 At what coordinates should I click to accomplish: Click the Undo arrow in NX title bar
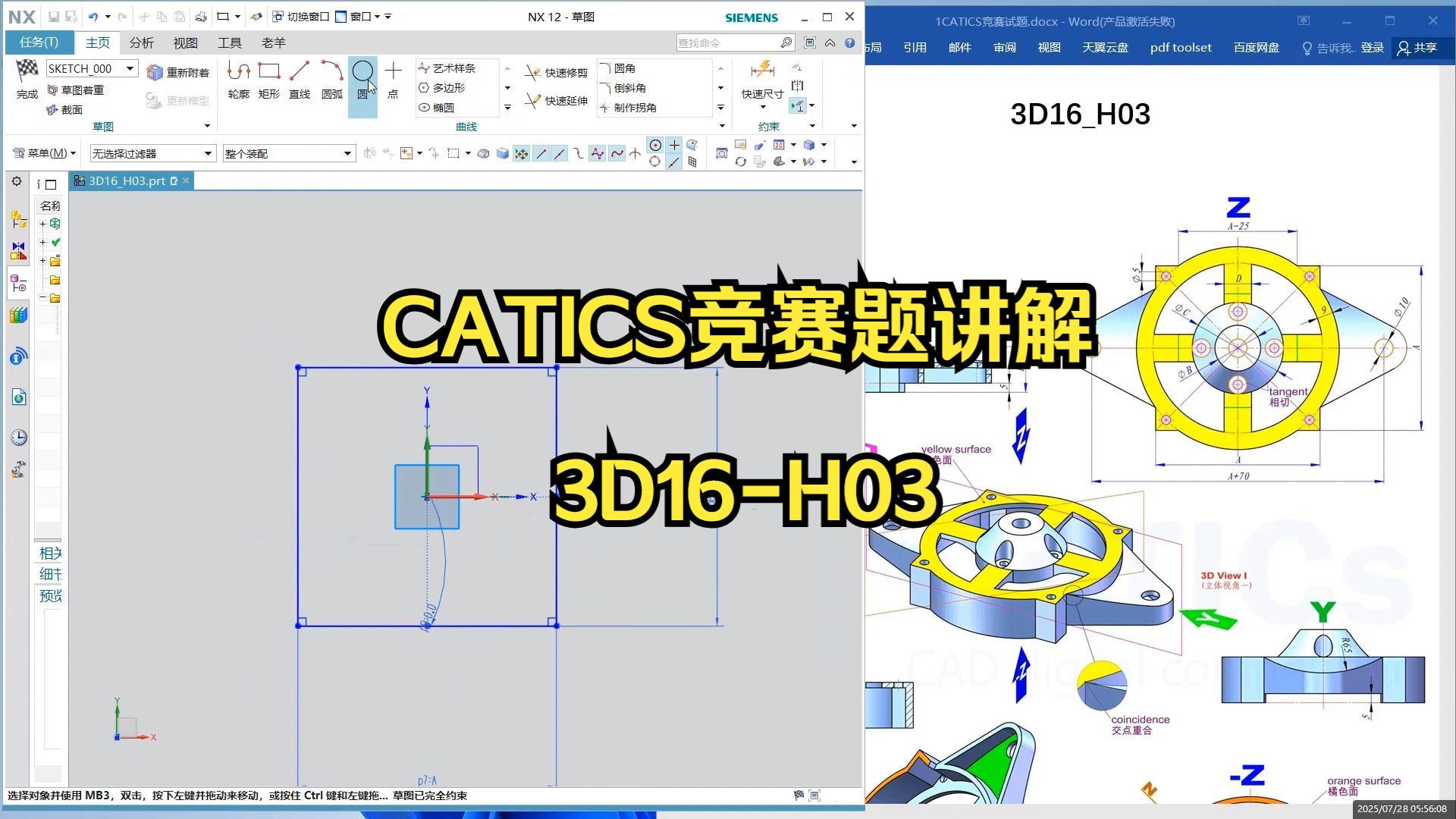click(x=93, y=16)
